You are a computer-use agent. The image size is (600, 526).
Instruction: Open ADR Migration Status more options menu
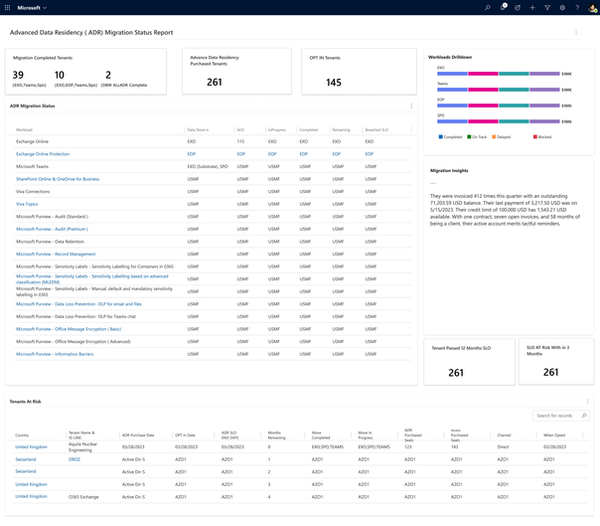[411, 106]
